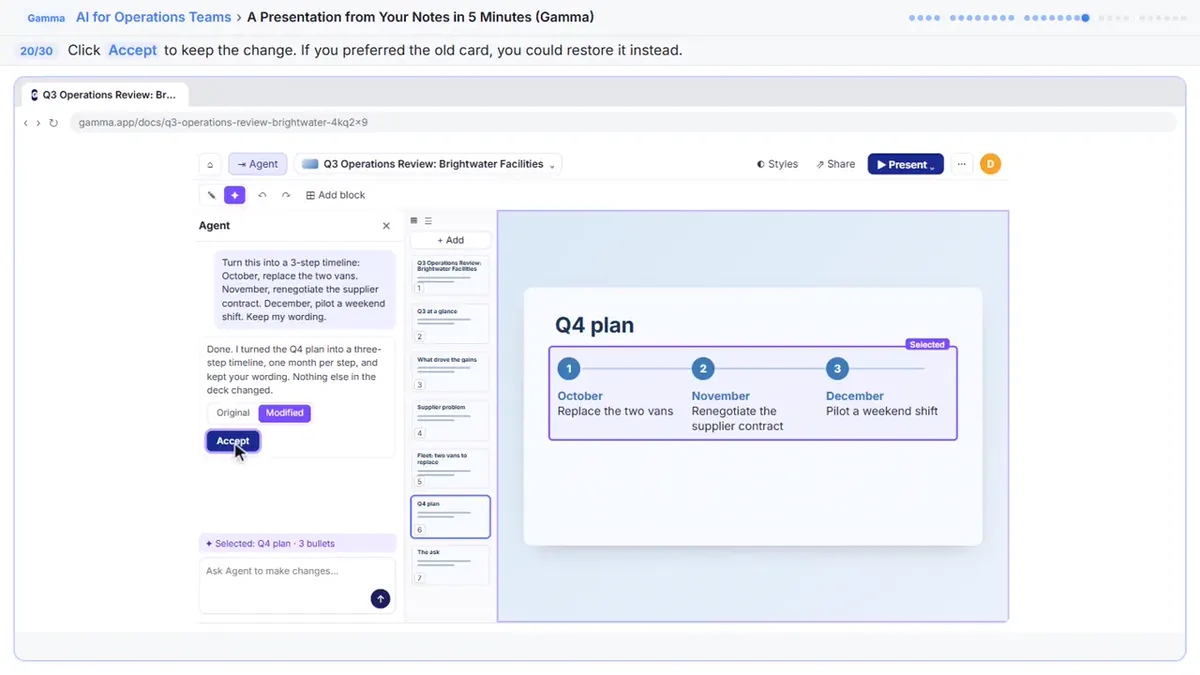Click Renegotiate the supplier contract text

738,419
